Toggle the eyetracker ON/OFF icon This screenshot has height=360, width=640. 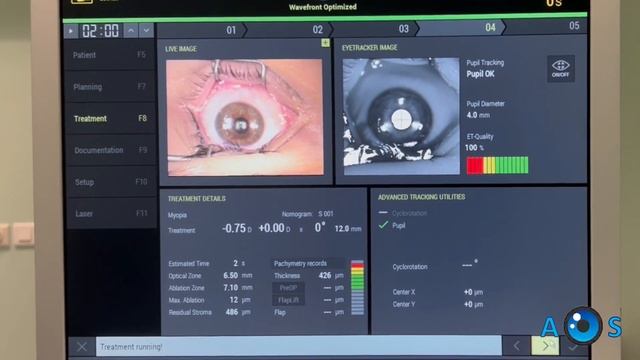561,69
